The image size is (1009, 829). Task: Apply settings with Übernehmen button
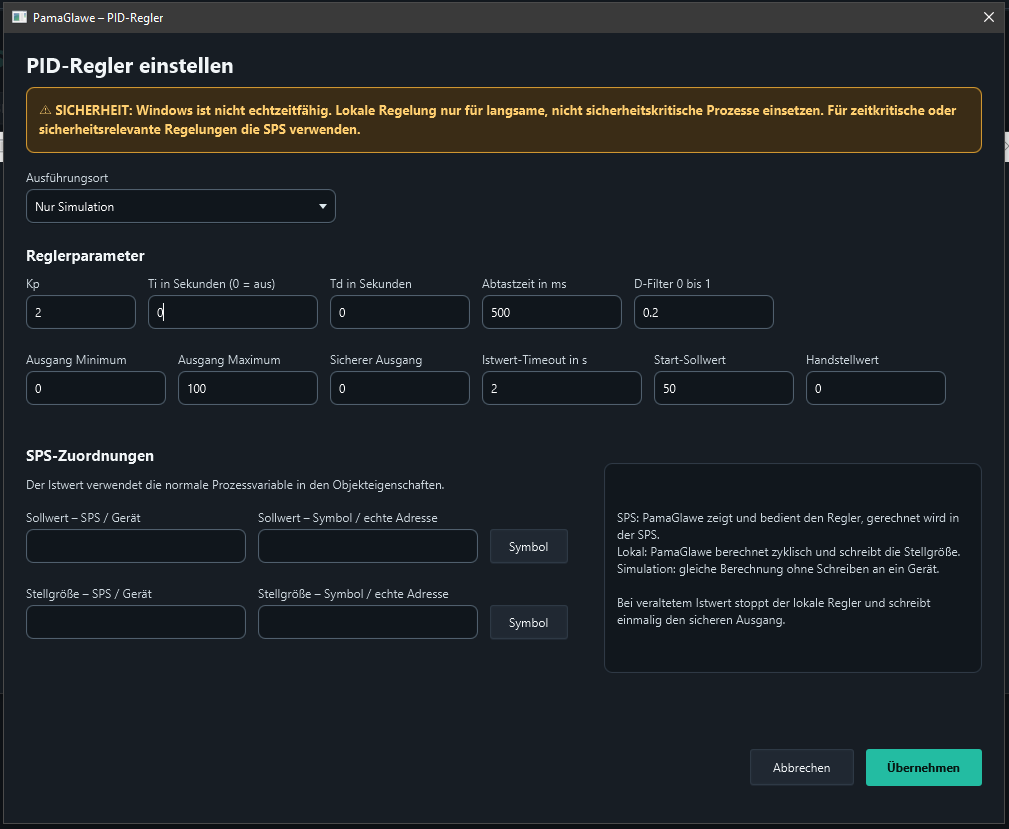click(923, 767)
